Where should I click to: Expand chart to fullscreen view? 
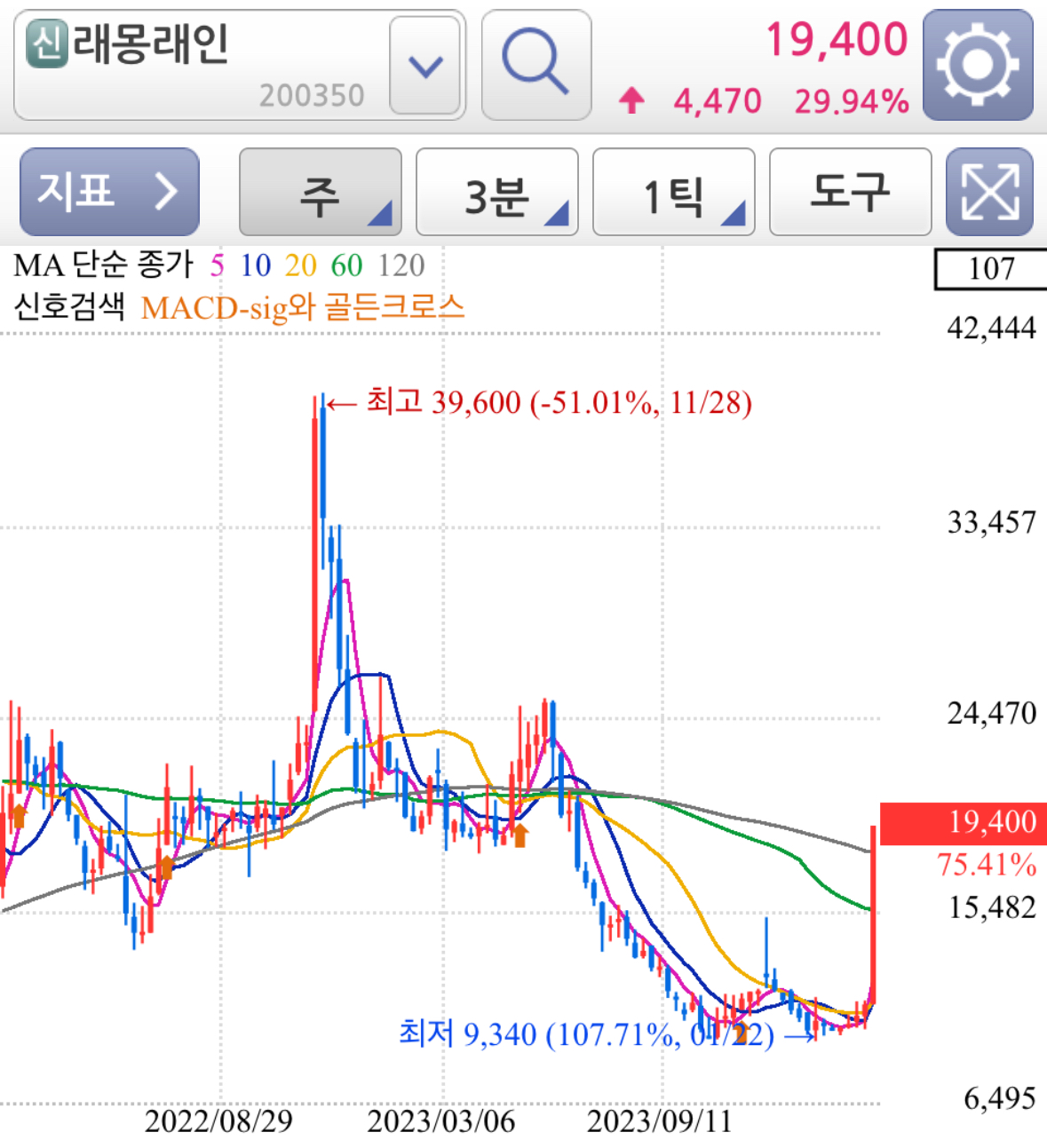coord(989,191)
